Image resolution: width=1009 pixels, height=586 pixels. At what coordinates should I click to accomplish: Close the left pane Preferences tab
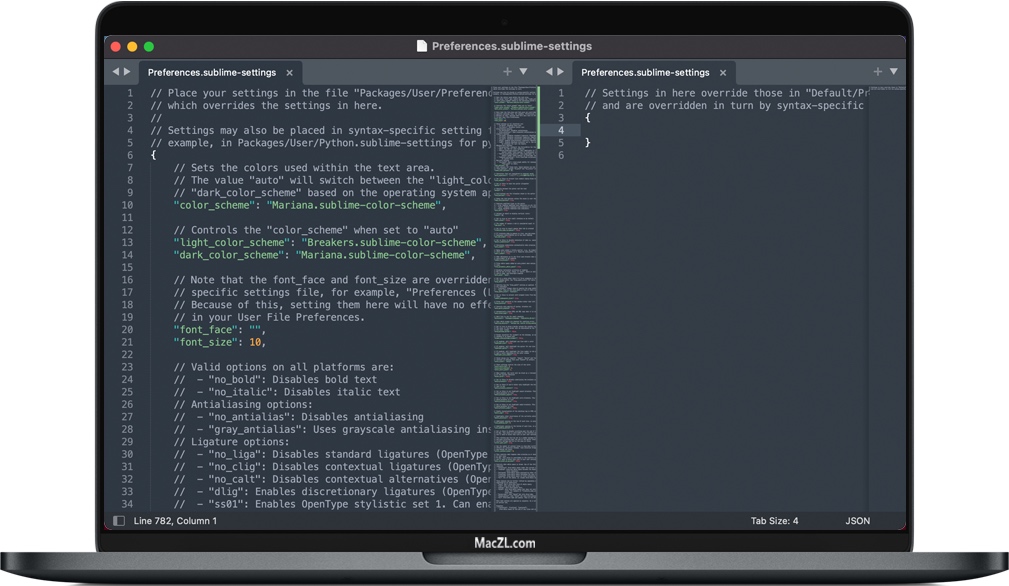coord(290,73)
